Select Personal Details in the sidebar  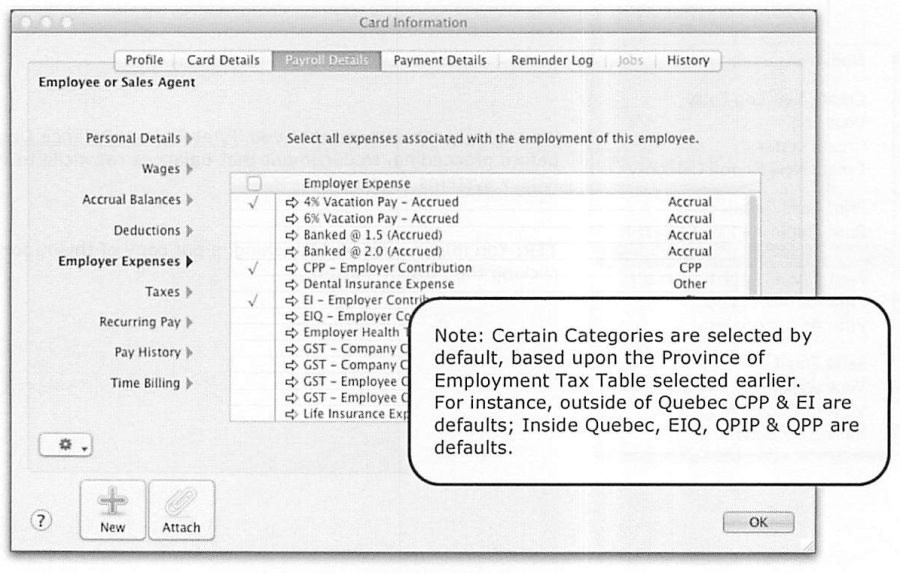(x=133, y=138)
